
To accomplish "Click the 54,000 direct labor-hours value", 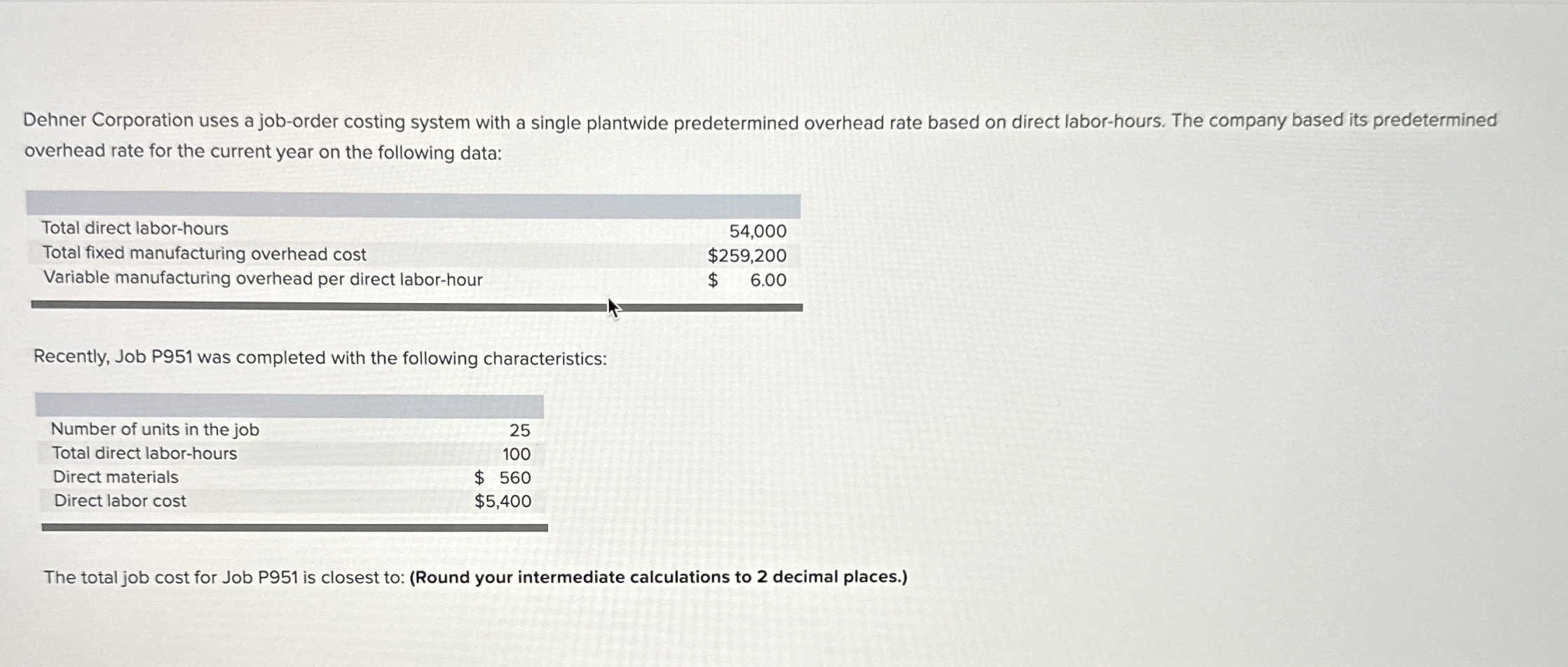I will click(x=757, y=231).
